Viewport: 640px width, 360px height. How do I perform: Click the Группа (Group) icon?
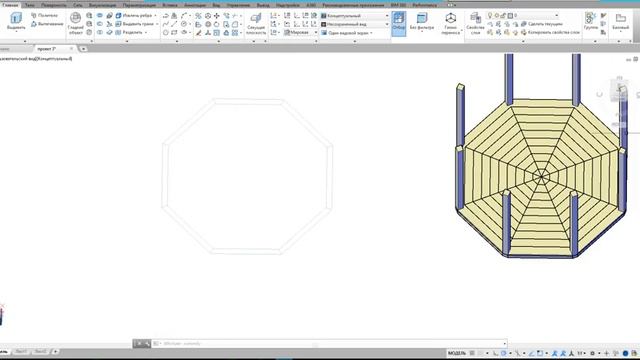tap(590, 20)
